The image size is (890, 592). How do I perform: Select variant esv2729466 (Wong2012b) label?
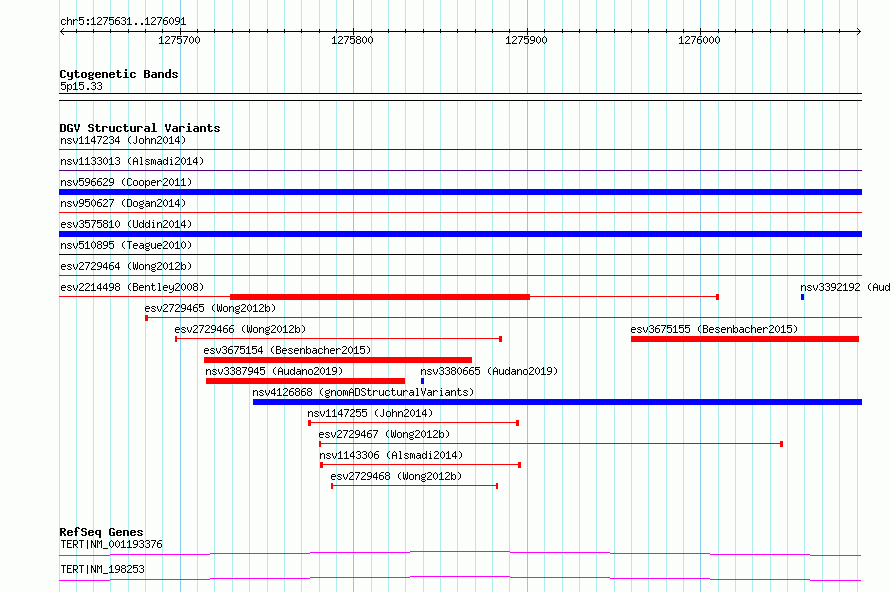point(240,329)
